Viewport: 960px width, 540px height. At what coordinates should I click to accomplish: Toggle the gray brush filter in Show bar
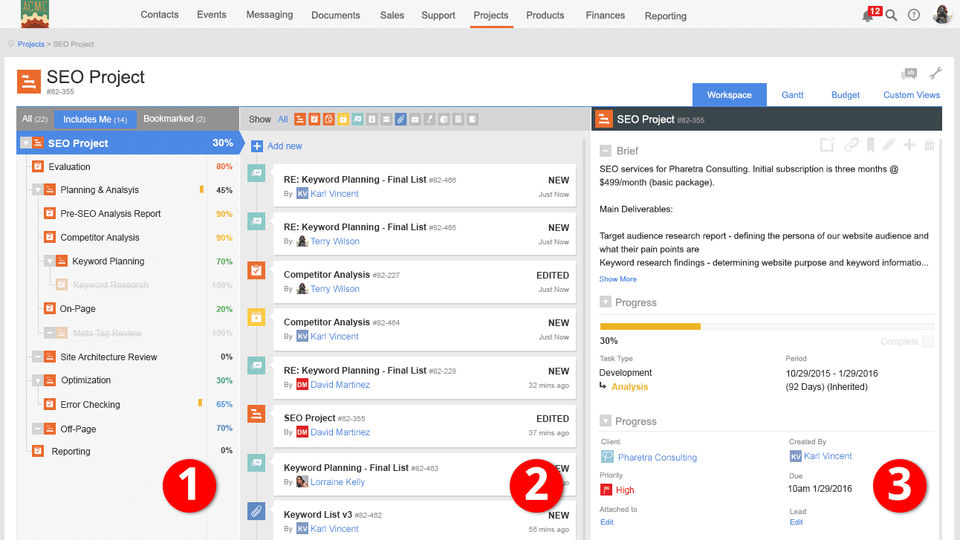pos(430,119)
